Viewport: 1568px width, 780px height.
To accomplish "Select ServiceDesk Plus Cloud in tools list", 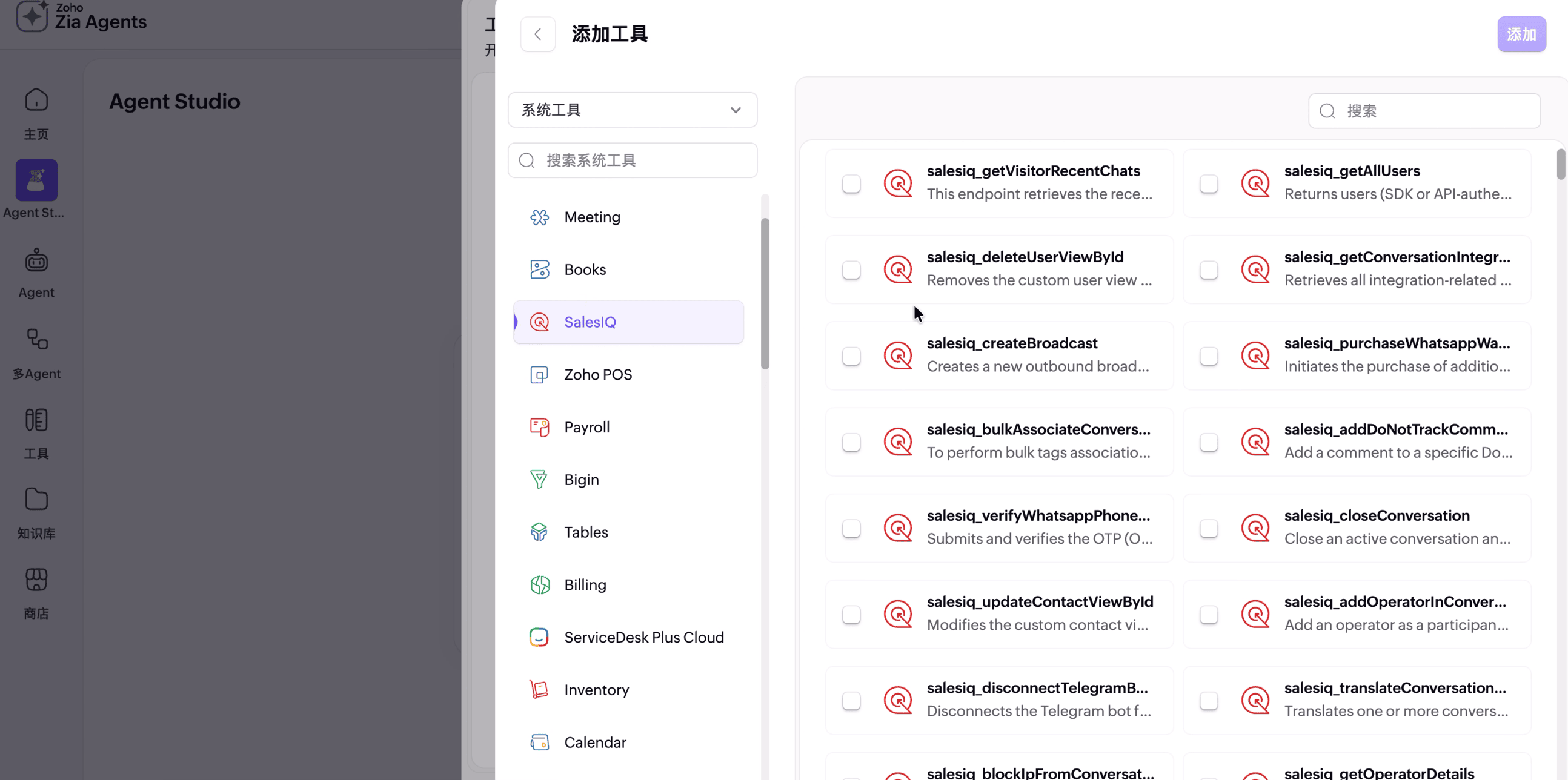I will 628,637.
